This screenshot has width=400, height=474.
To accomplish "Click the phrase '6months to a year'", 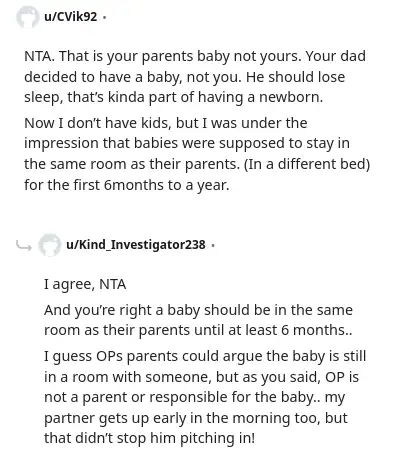I will (x=166, y=185).
